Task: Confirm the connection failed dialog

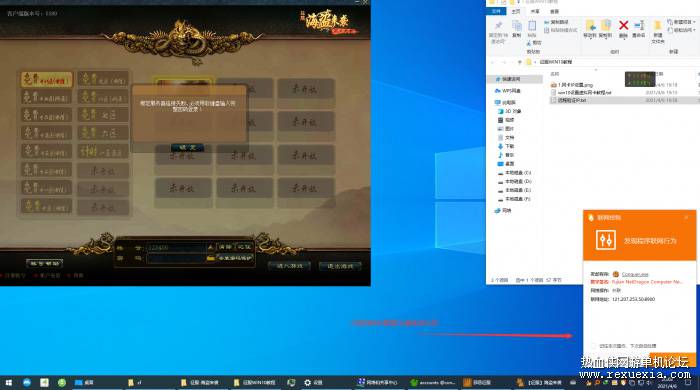Action: tap(188, 147)
